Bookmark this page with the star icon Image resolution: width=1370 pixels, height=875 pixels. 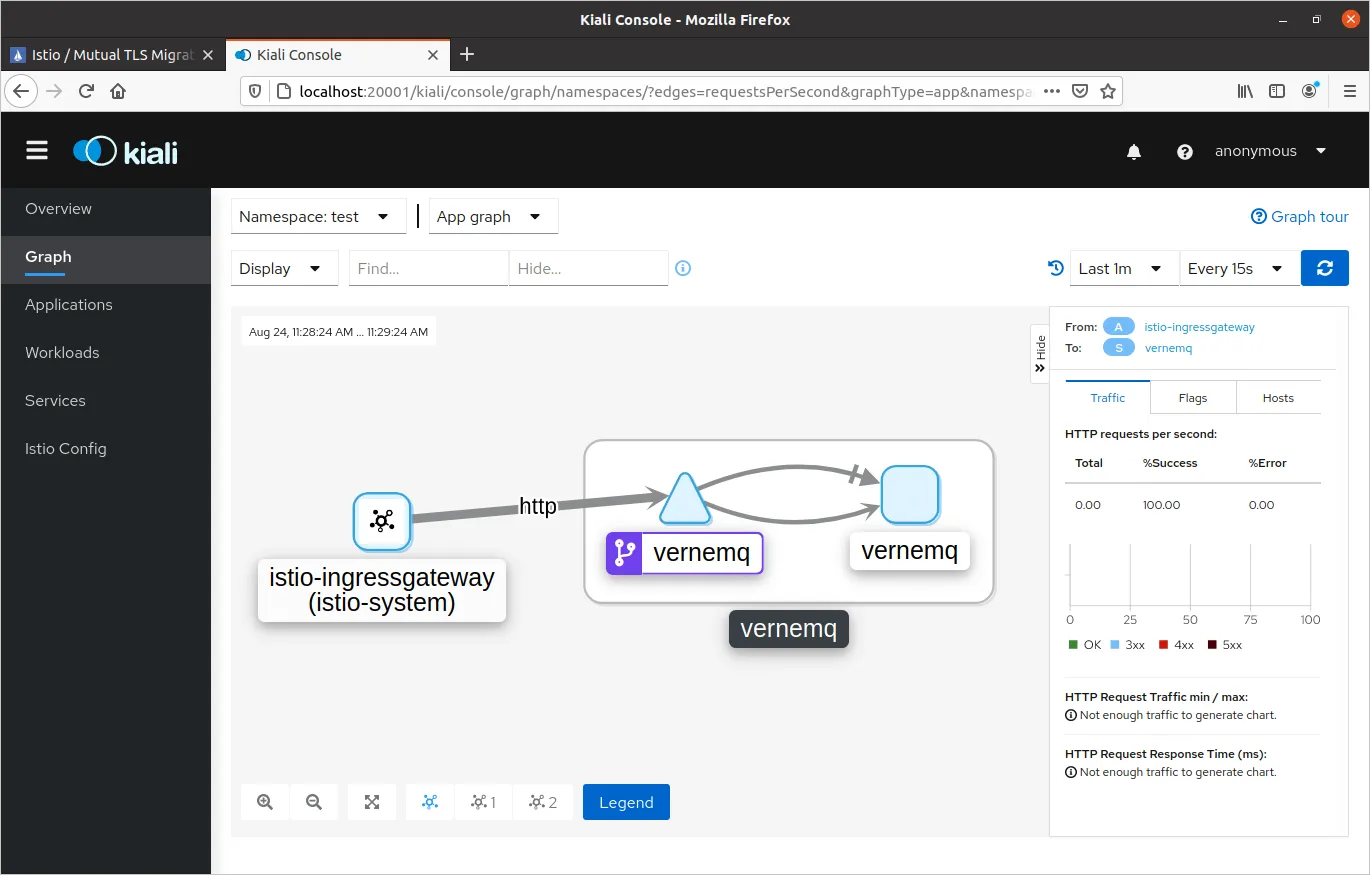coord(1107,91)
